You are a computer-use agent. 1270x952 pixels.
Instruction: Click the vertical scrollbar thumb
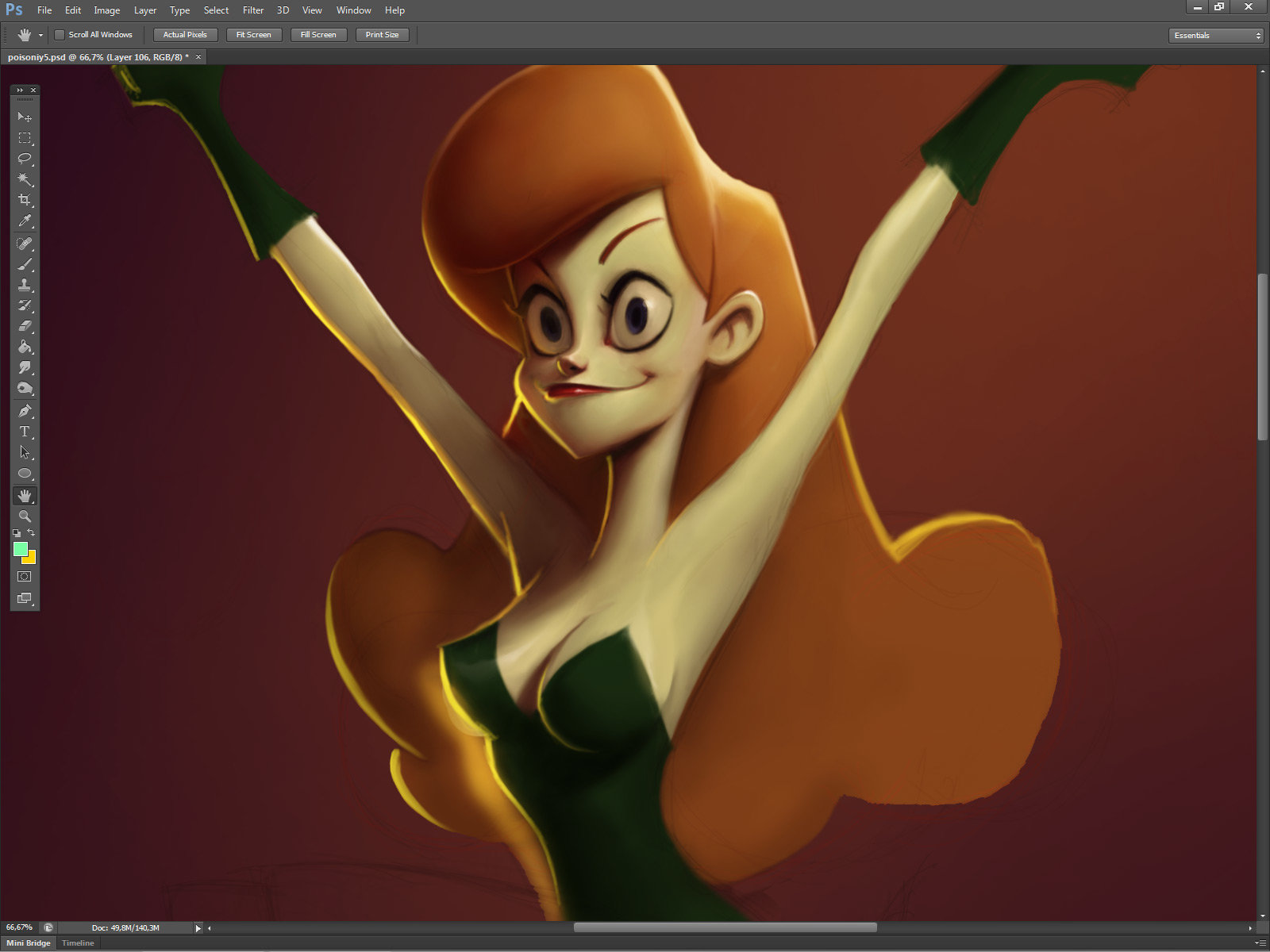click(x=1262, y=357)
